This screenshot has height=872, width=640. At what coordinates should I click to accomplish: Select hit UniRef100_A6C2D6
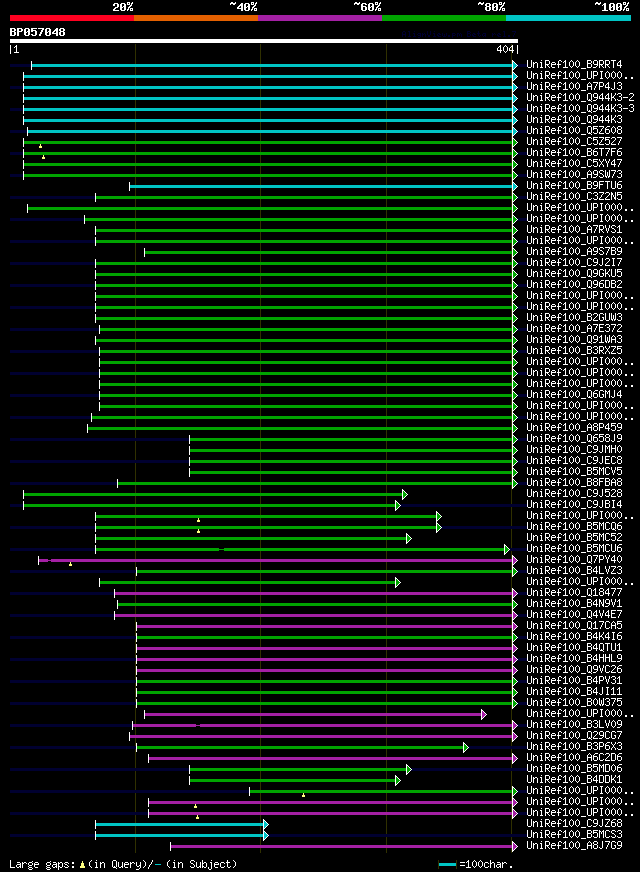pyautogui.click(x=574, y=758)
